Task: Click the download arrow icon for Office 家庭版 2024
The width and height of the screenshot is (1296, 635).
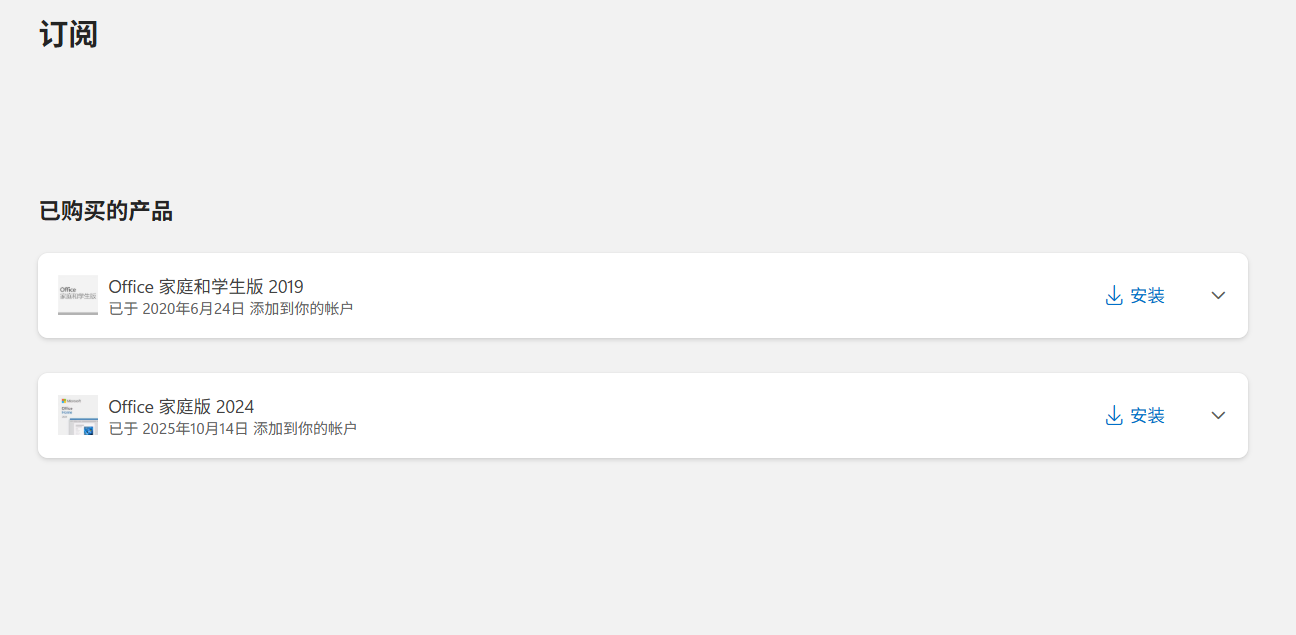Action: (1114, 416)
